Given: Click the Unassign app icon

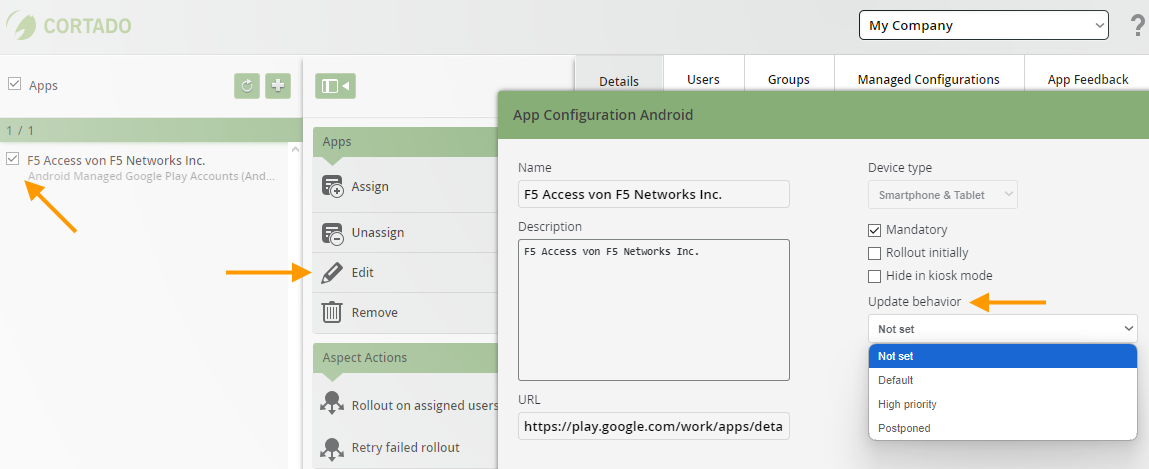Looking at the screenshot, I should 333,232.
